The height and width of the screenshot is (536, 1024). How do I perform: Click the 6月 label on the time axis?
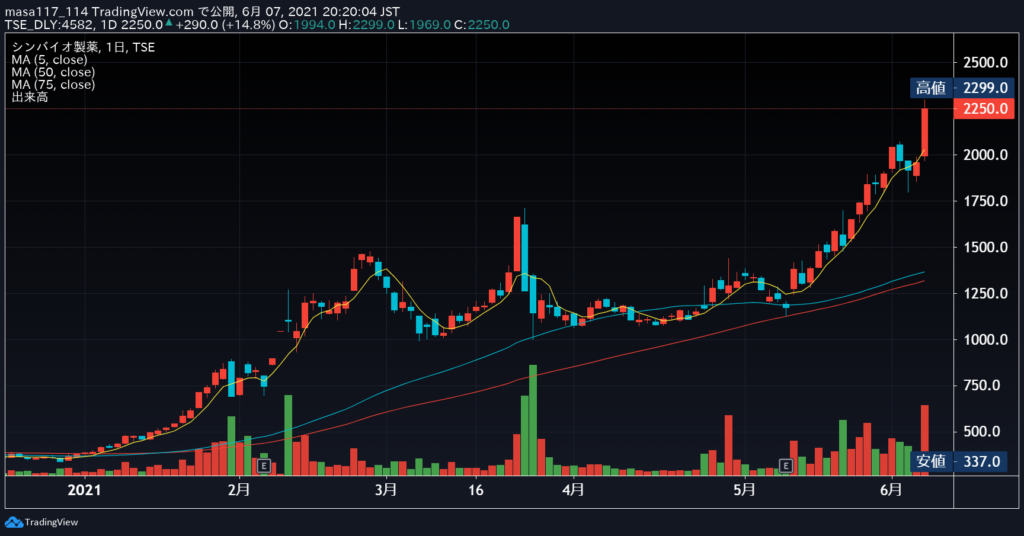(891, 489)
